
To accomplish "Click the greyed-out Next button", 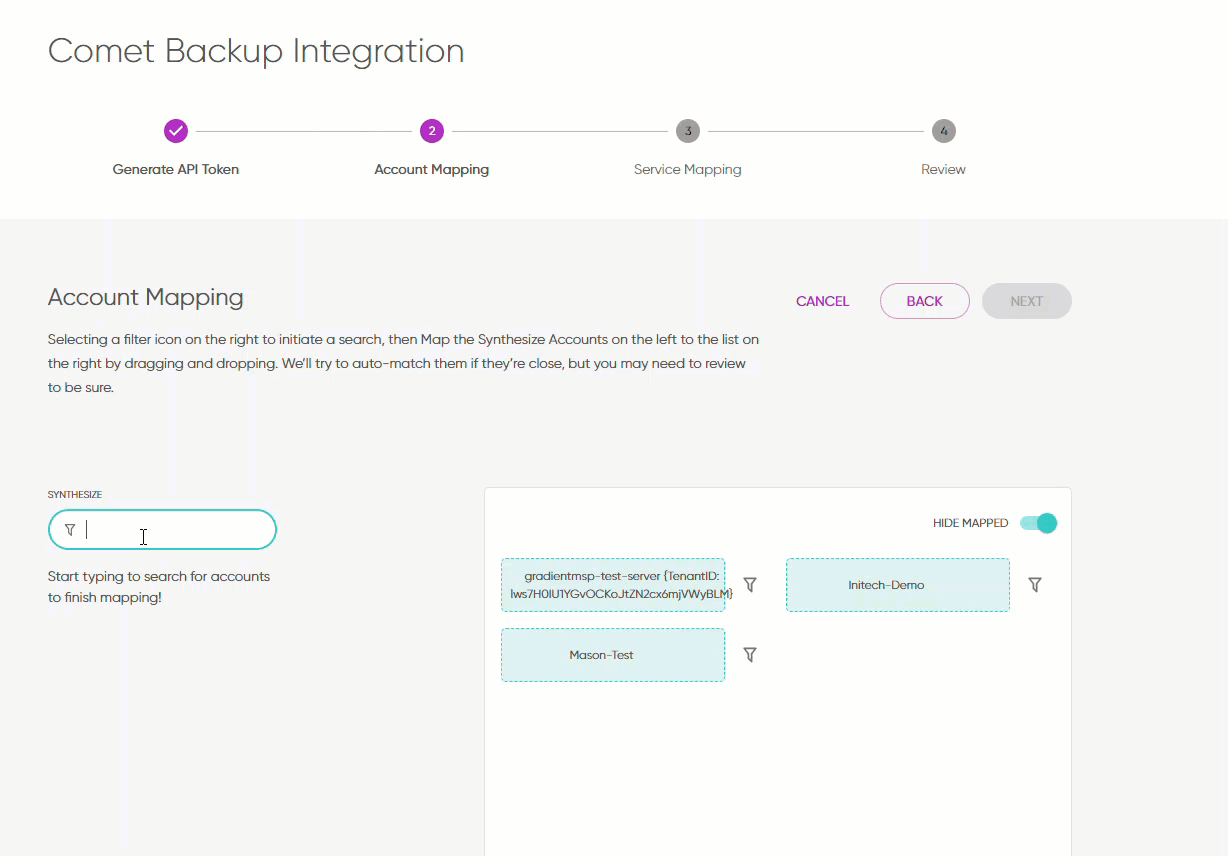I will (1027, 301).
